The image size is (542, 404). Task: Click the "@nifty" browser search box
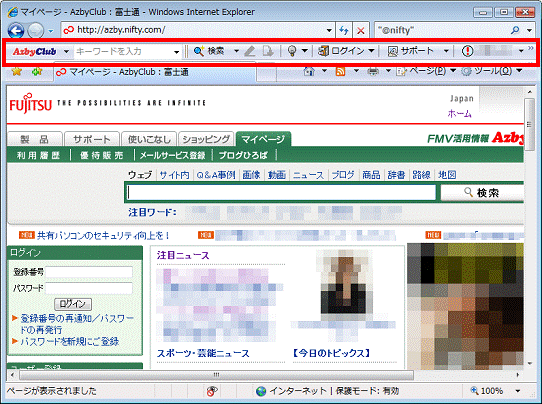point(441,30)
